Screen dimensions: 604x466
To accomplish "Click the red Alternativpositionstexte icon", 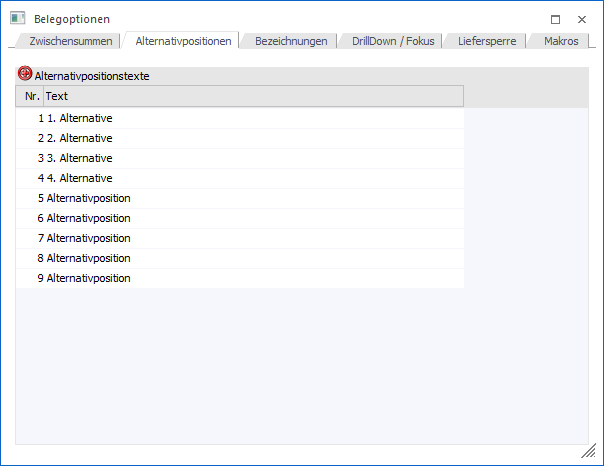I will pos(25,75).
